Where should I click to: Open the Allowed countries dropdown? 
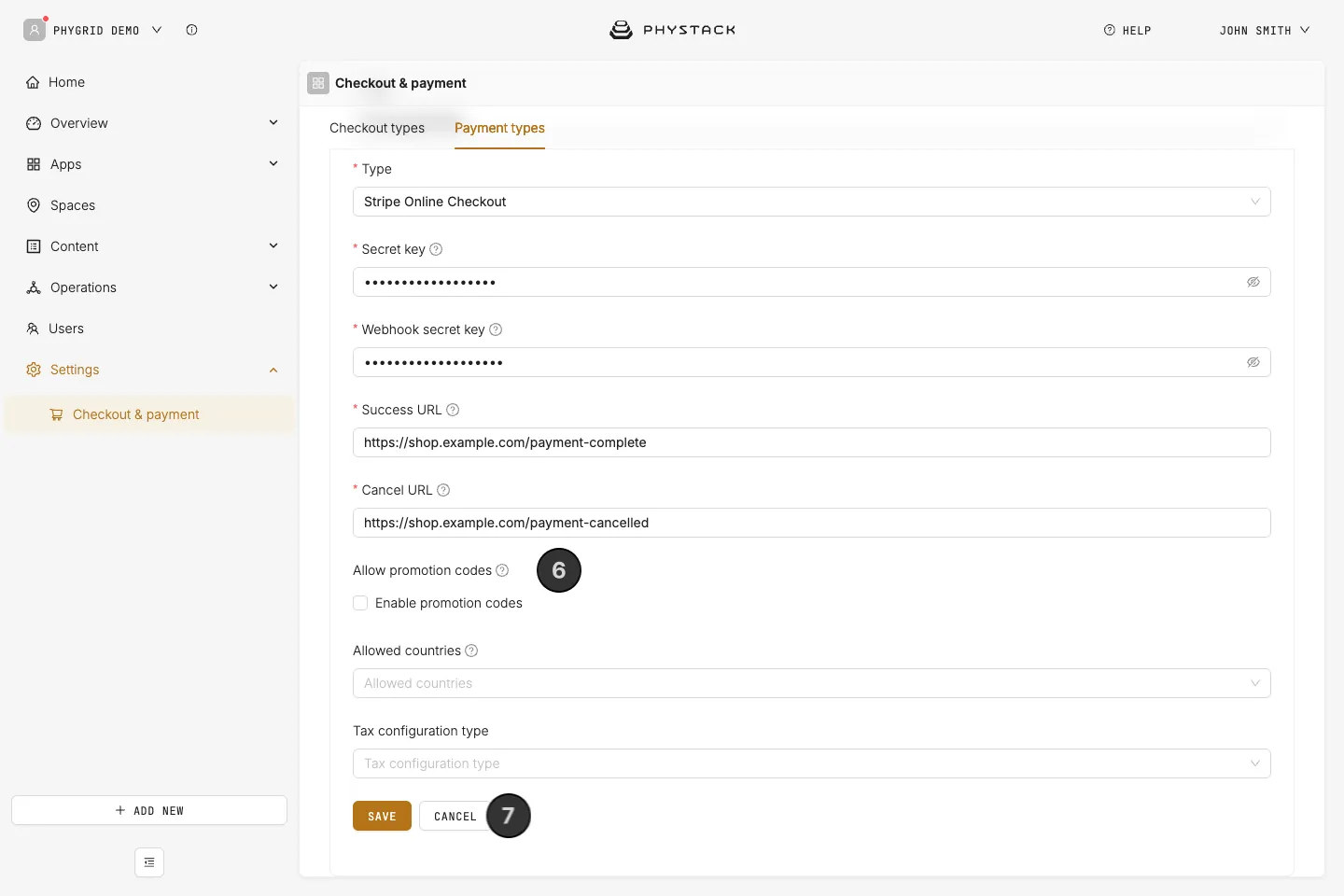812,683
